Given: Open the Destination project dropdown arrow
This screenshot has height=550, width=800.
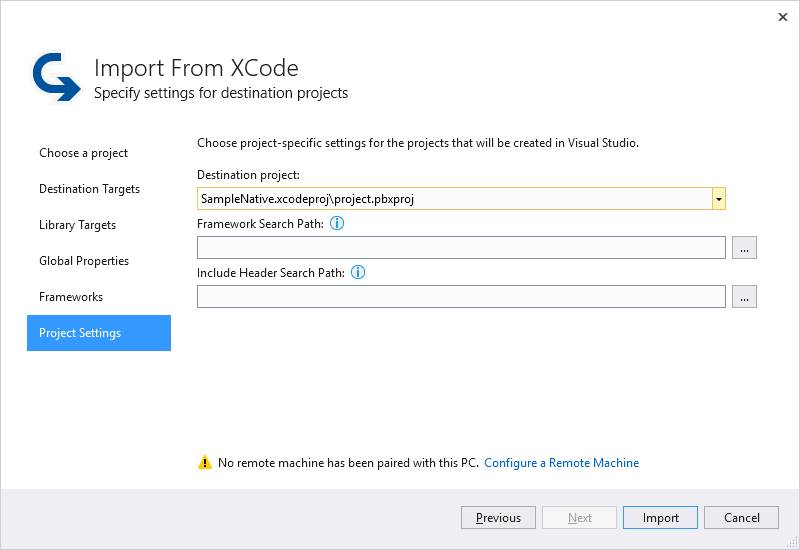Looking at the screenshot, I should (718, 198).
